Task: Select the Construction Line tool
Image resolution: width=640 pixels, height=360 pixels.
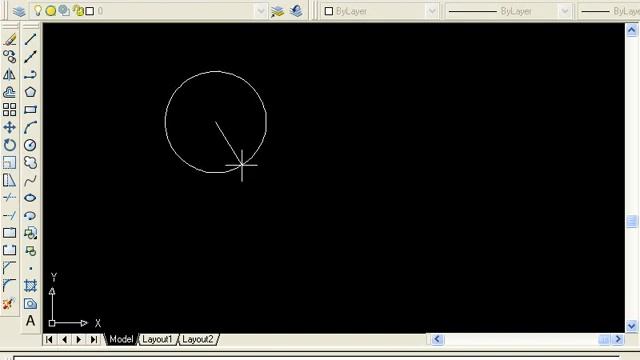Action: click(30, 57)
